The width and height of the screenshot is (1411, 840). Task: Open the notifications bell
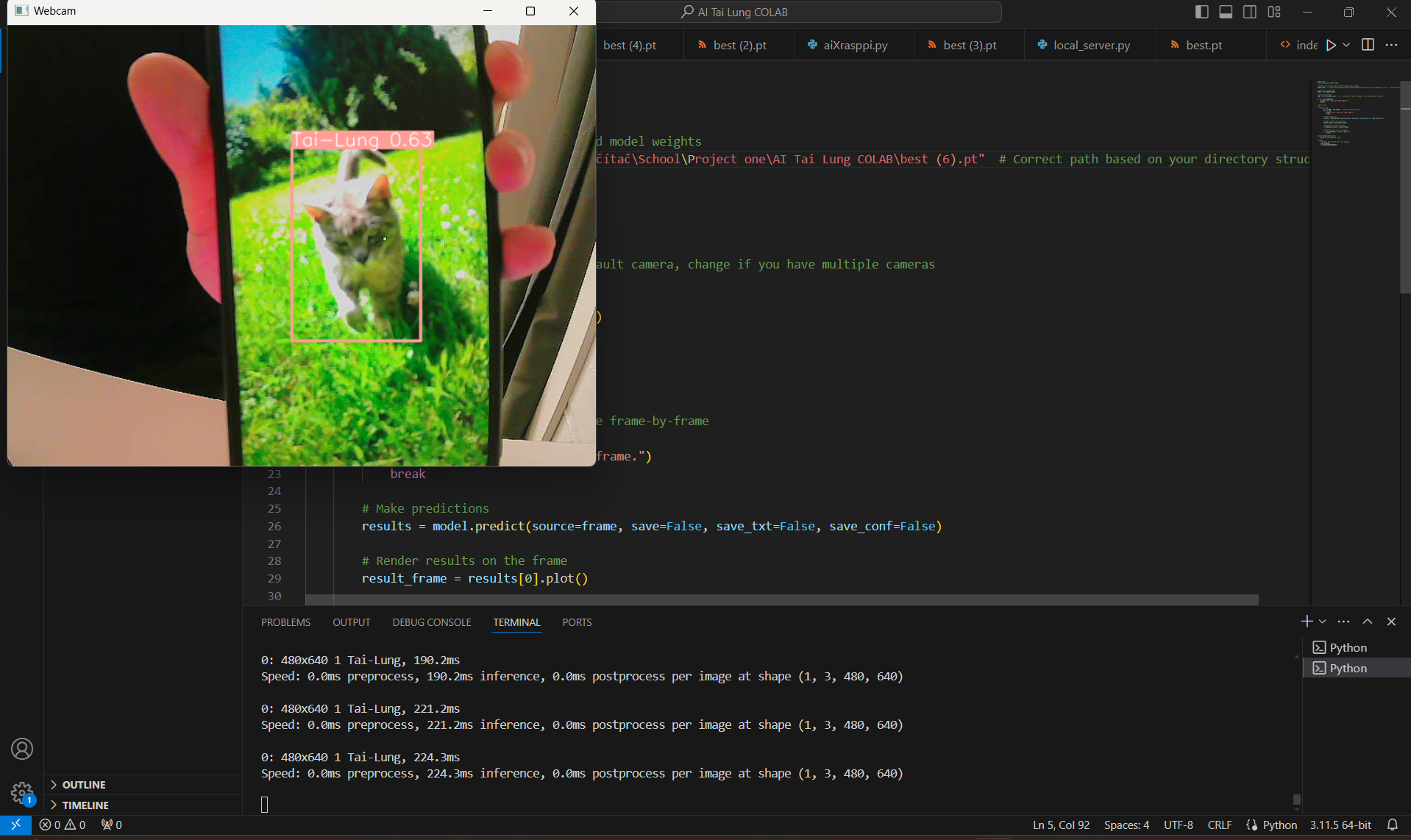(1392, 825)
